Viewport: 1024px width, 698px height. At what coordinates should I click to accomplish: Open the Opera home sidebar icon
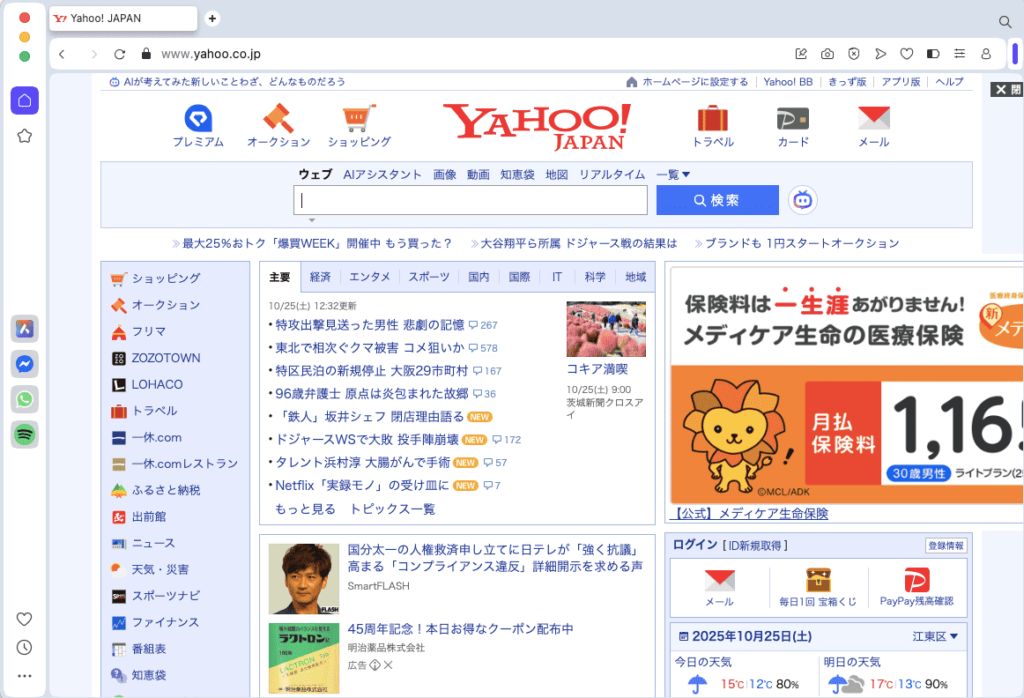point(25,101)
